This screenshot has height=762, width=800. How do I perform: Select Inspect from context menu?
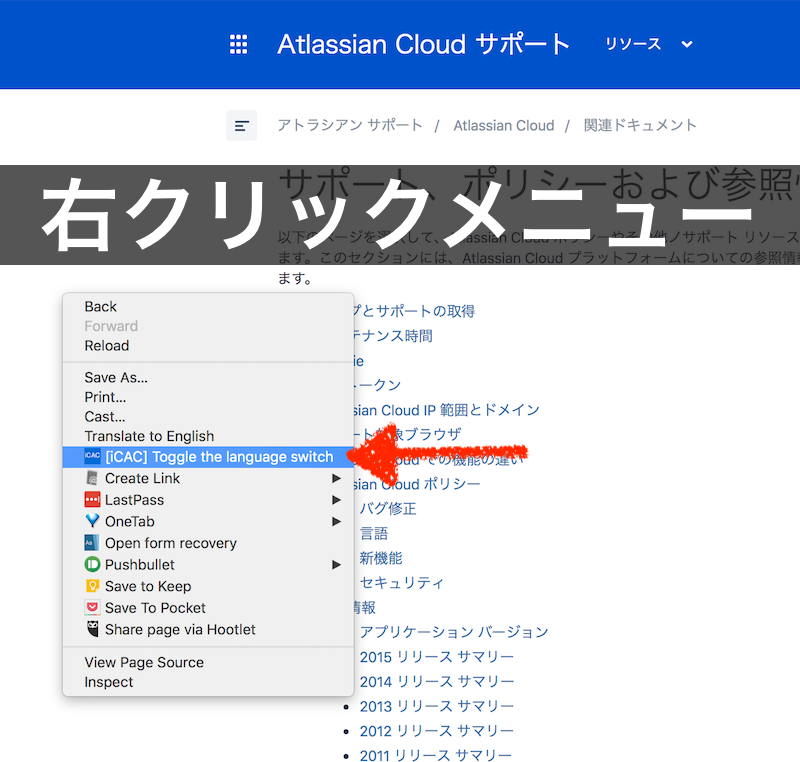coord(208,682)
